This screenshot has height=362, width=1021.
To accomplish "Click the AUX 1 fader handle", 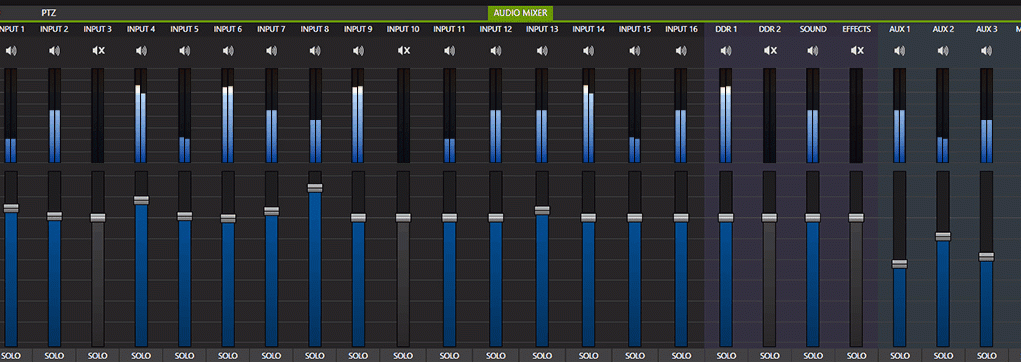I will point(899,264).
